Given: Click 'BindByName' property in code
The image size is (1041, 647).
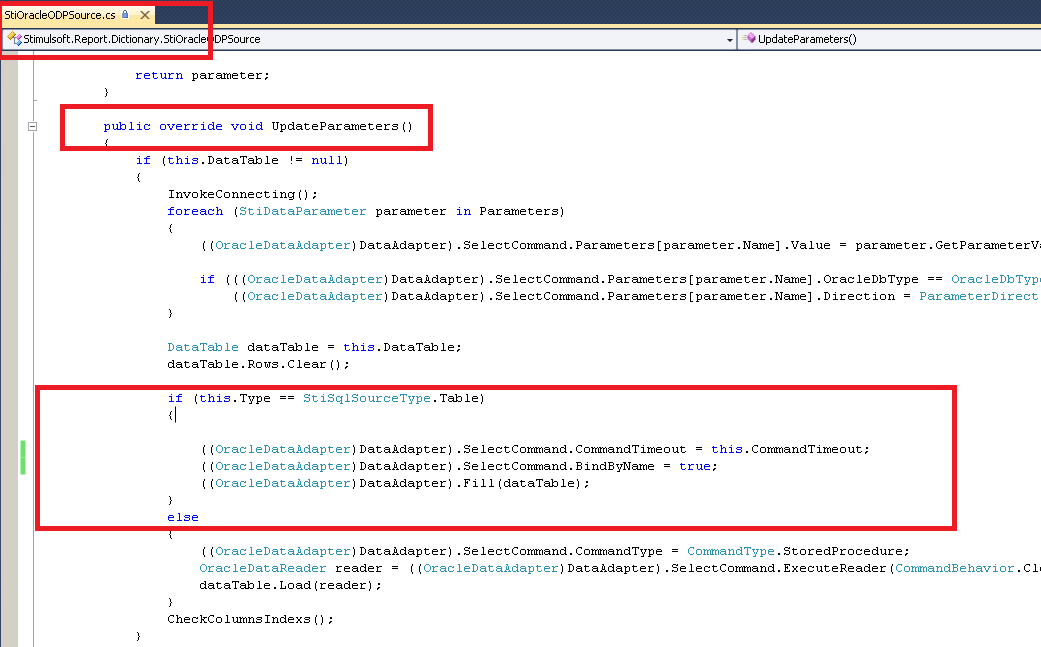Looking at the screenshot, I should click(615, 467).
